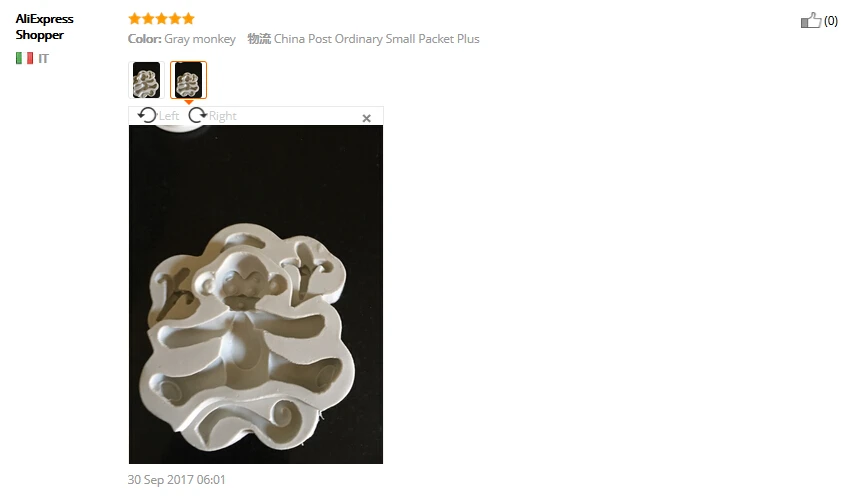The width and height of the screenshot is (857, 499).
Task: Click the 'Gray monkey' color text
Action: [200, 39]
